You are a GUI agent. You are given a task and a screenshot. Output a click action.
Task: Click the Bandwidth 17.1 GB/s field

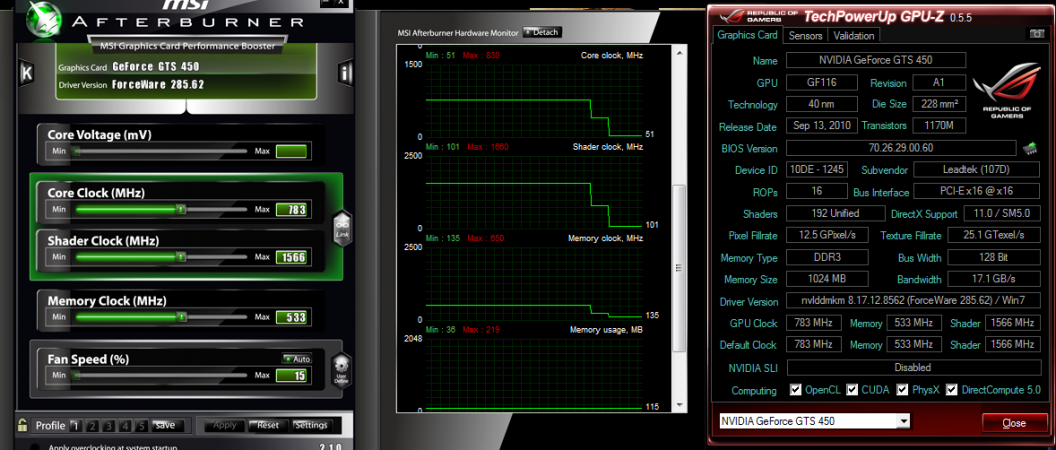coord(993,279)
